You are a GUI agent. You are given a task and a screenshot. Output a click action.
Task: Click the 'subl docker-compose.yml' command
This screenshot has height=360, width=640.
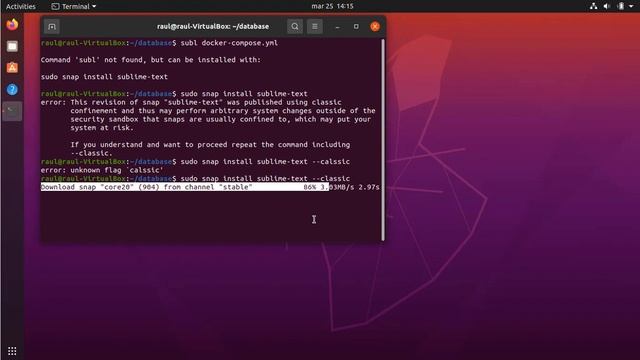pyautogui.click(x=229, y=43)
